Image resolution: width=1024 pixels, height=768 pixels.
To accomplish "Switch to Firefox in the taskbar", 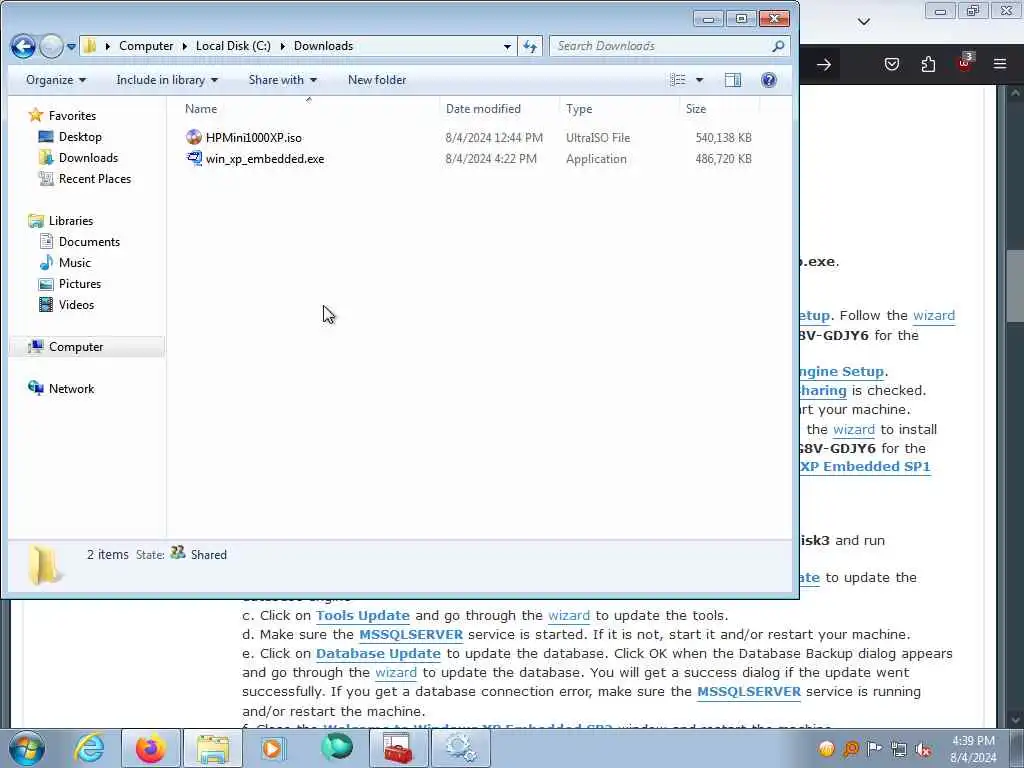I will [151, 748].
